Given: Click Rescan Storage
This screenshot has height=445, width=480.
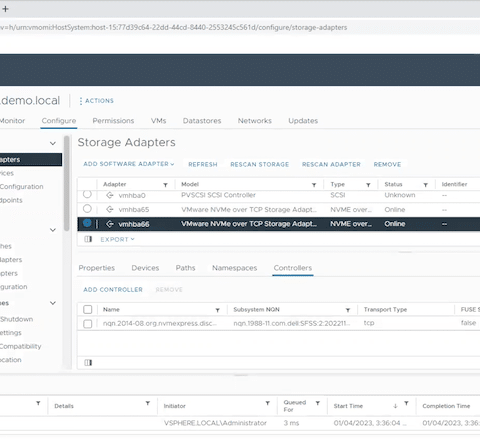Looking at the screenshot, I should point(260,164).
